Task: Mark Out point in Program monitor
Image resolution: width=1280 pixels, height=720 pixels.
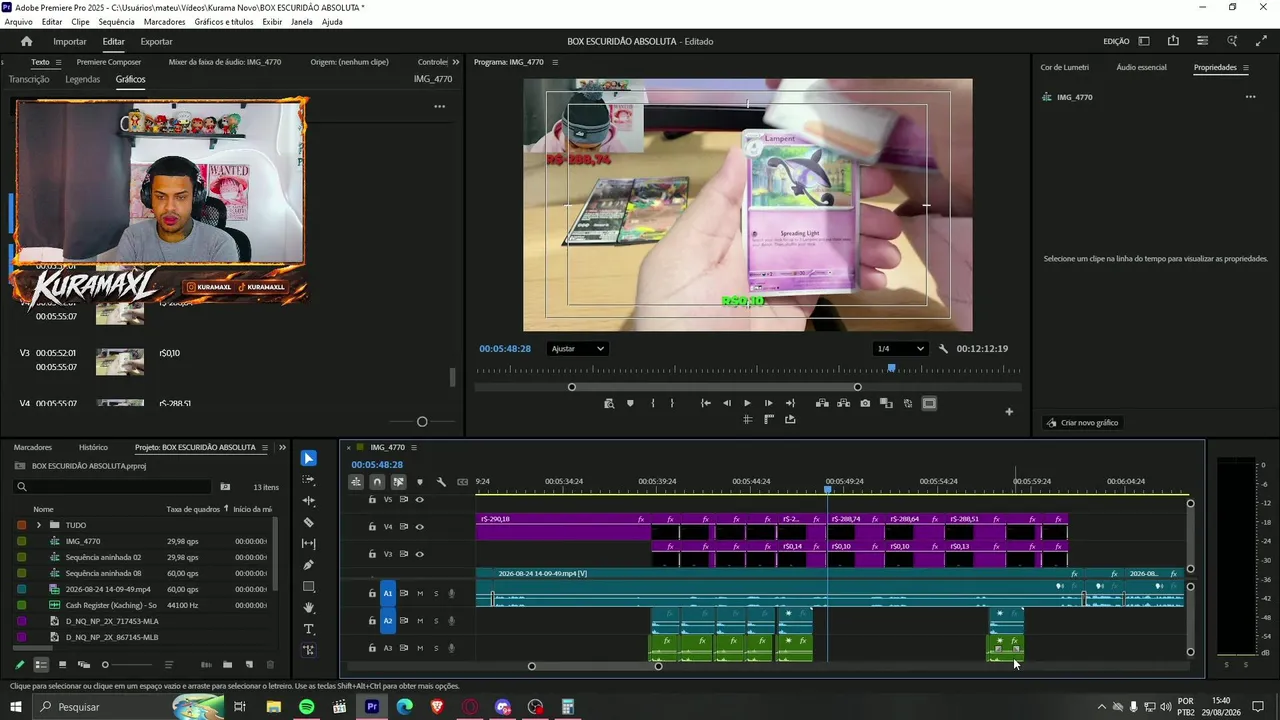Action: (x=672, y=404)
